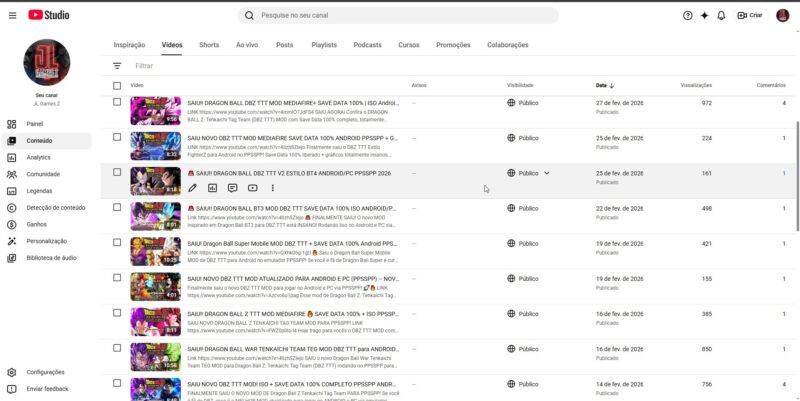Check the Dragon Ball Super Mobile MOD row

(117, 243)
